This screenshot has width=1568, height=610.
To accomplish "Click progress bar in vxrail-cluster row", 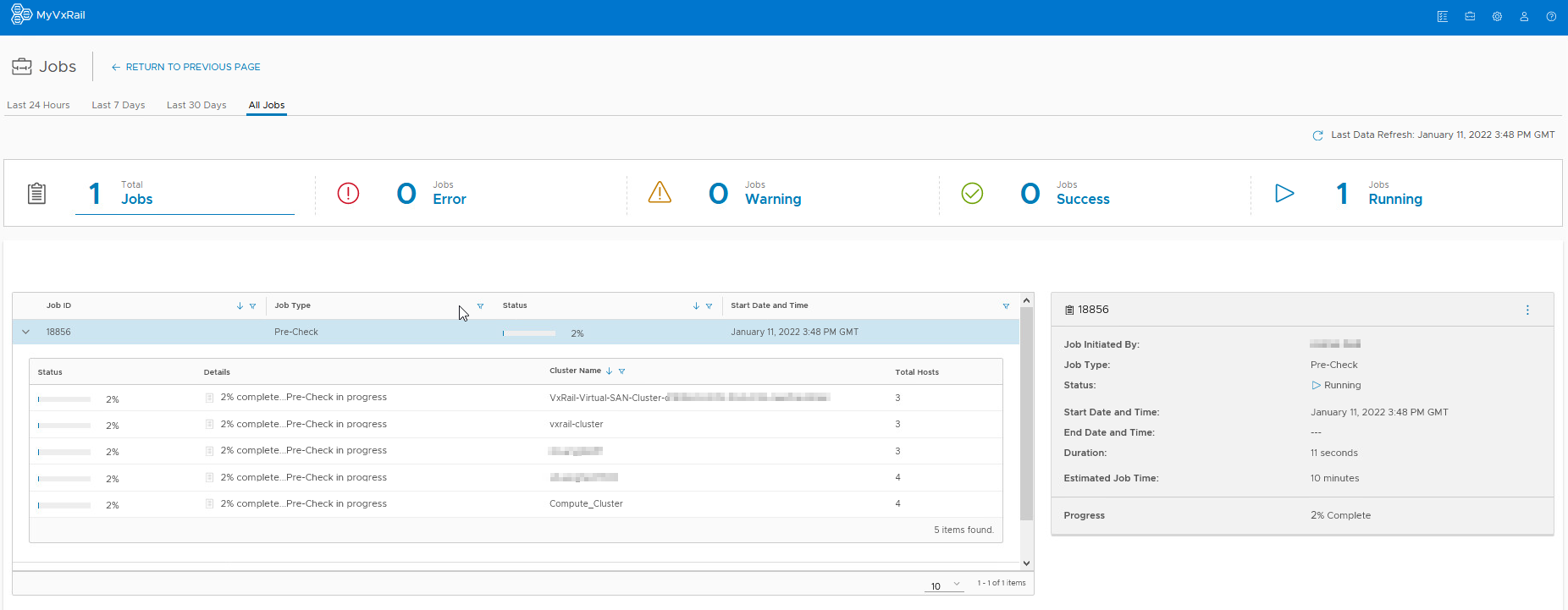I will (64, 426).
